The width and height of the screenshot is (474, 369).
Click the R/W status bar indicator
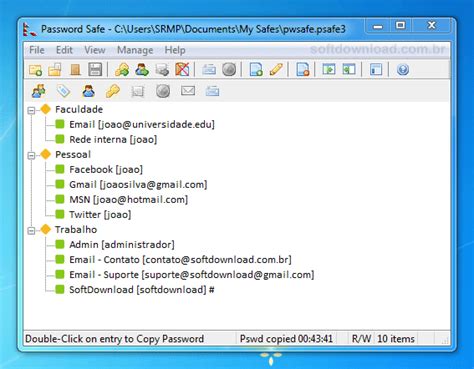361,339
